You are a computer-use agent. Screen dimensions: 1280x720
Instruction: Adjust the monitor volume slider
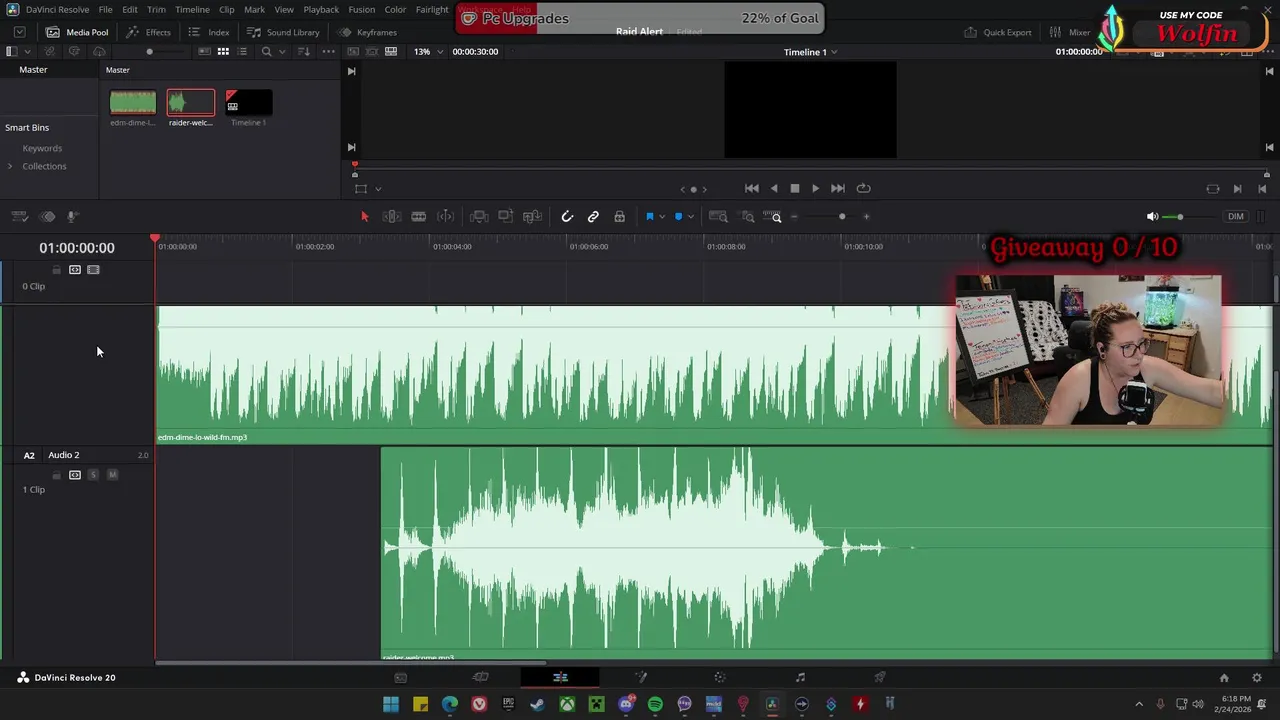tap(1180, 217)
